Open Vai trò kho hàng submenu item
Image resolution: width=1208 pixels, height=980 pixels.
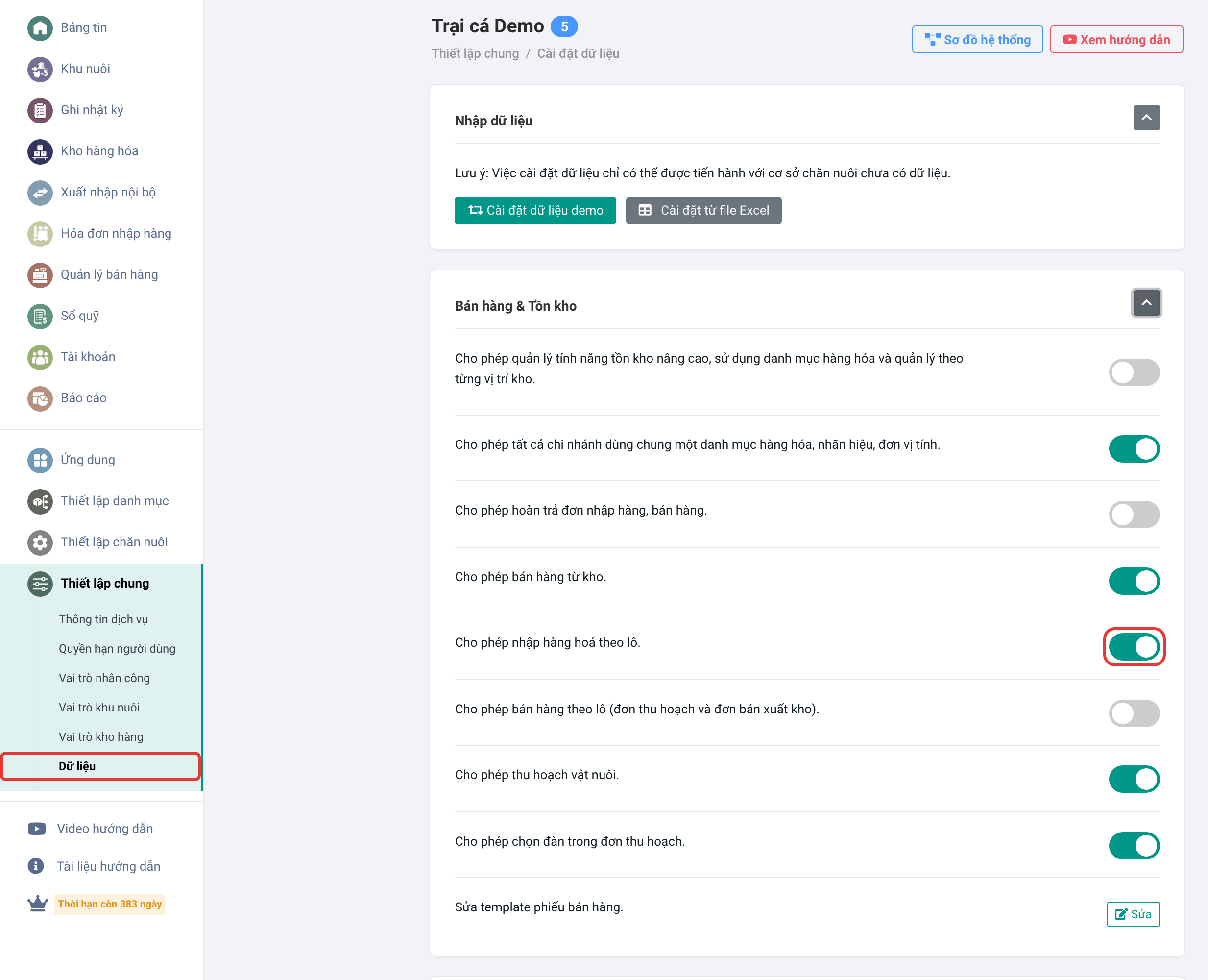pyautogui.click(x=101, y=736)
